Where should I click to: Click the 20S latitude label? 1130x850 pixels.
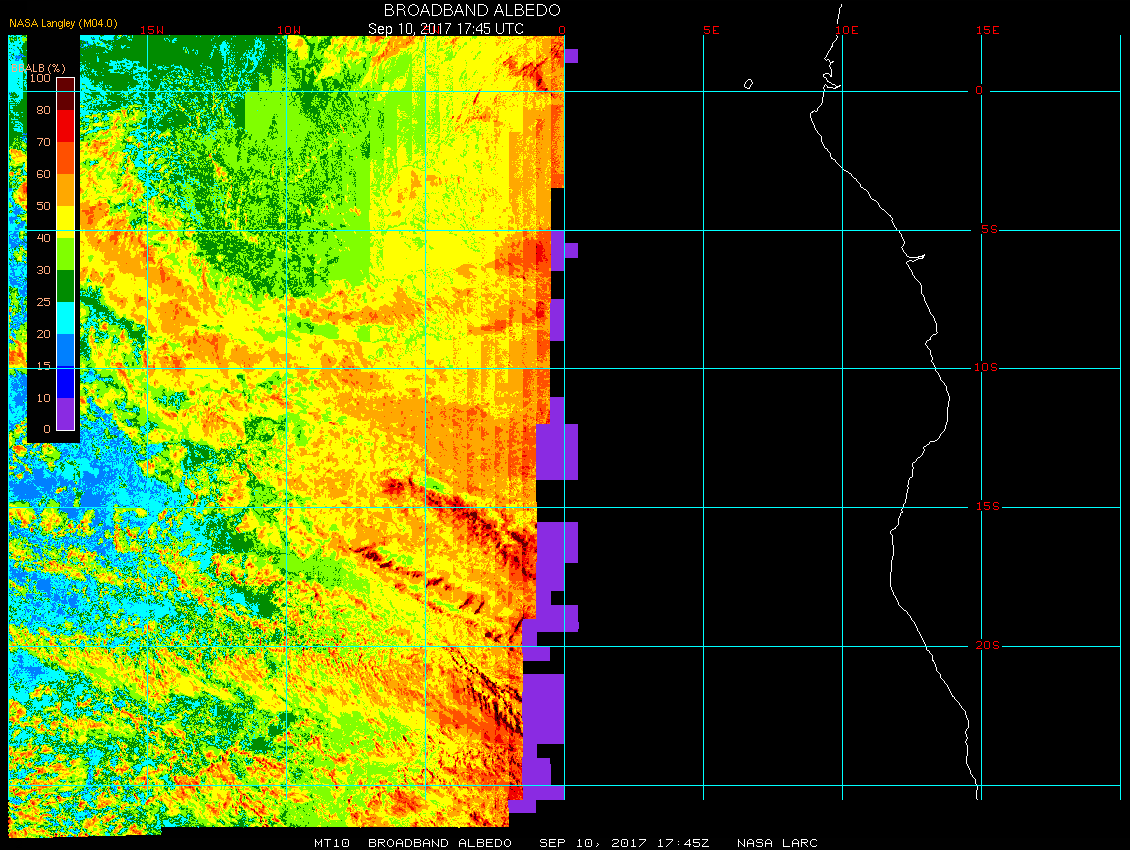(987, 645)
